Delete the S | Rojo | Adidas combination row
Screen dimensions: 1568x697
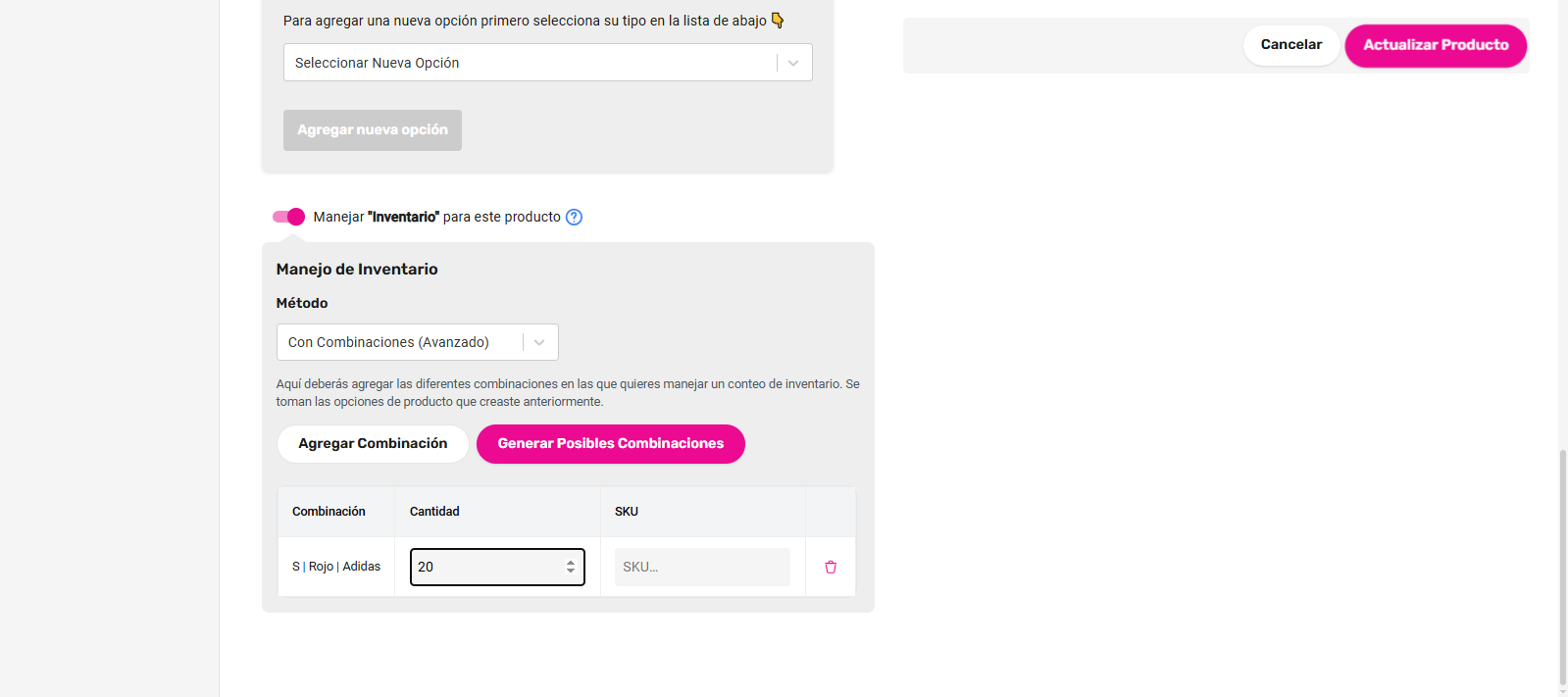(x=830, y=567)
